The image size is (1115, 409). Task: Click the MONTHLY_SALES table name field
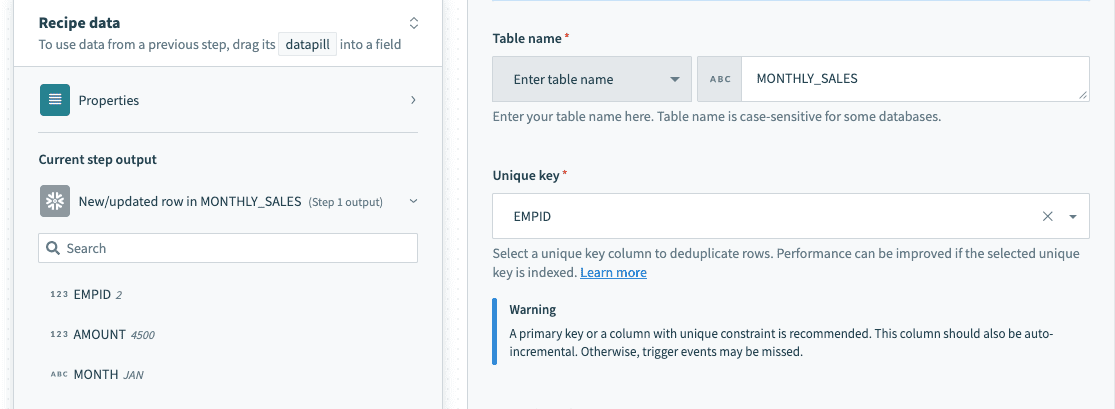point(915,79)
